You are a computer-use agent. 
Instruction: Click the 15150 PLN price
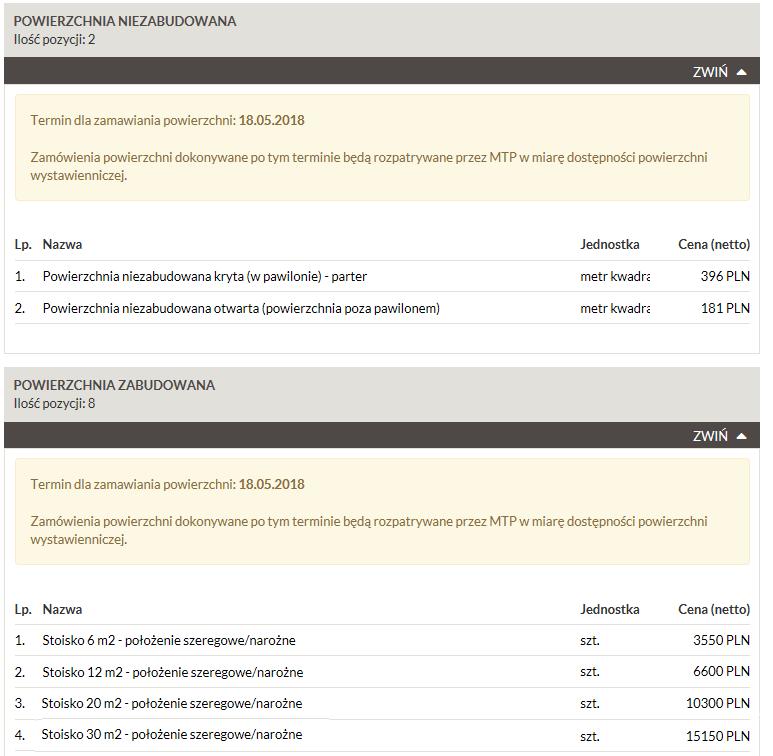click(718, 736)
